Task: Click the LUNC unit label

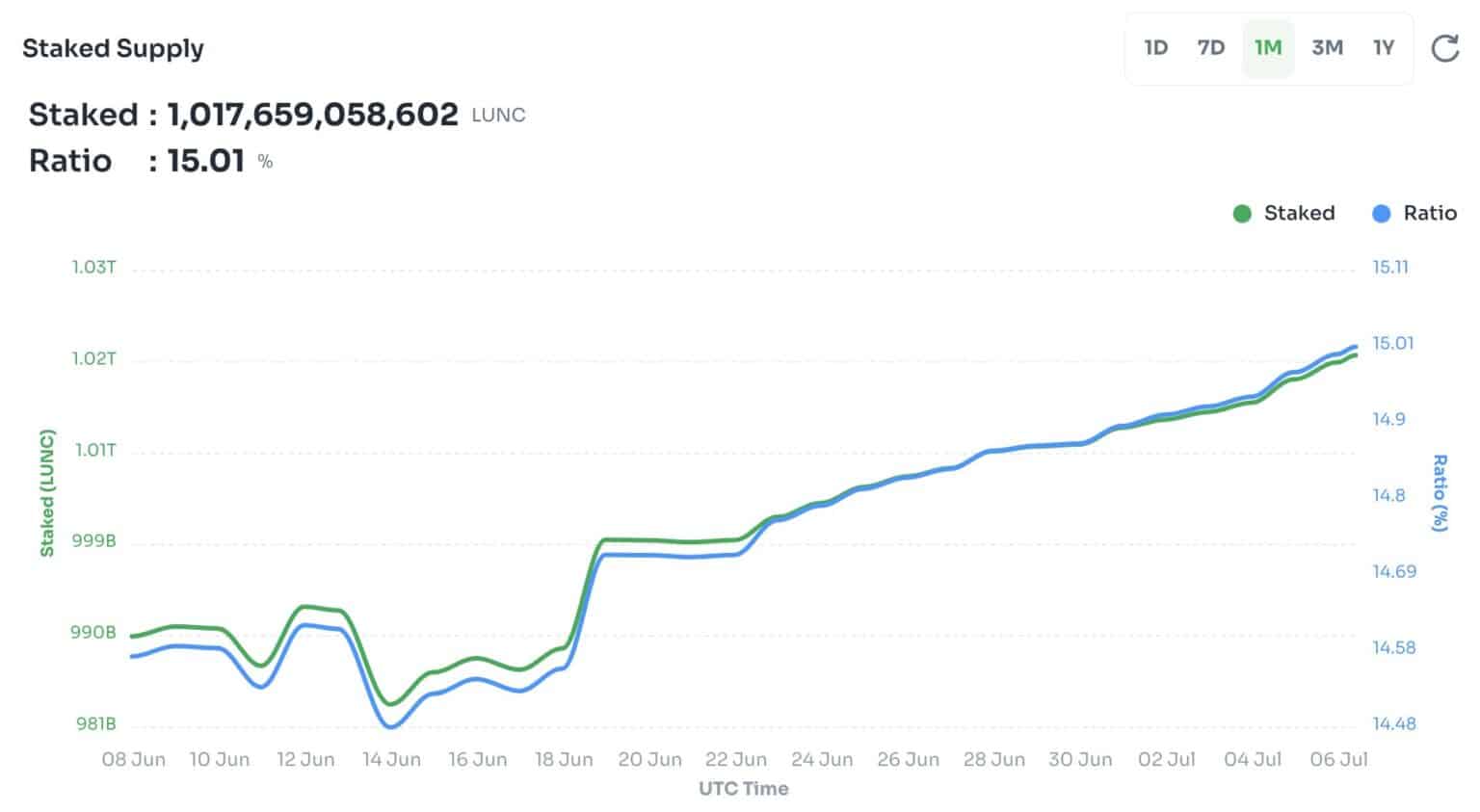Action: coord(498,115)
